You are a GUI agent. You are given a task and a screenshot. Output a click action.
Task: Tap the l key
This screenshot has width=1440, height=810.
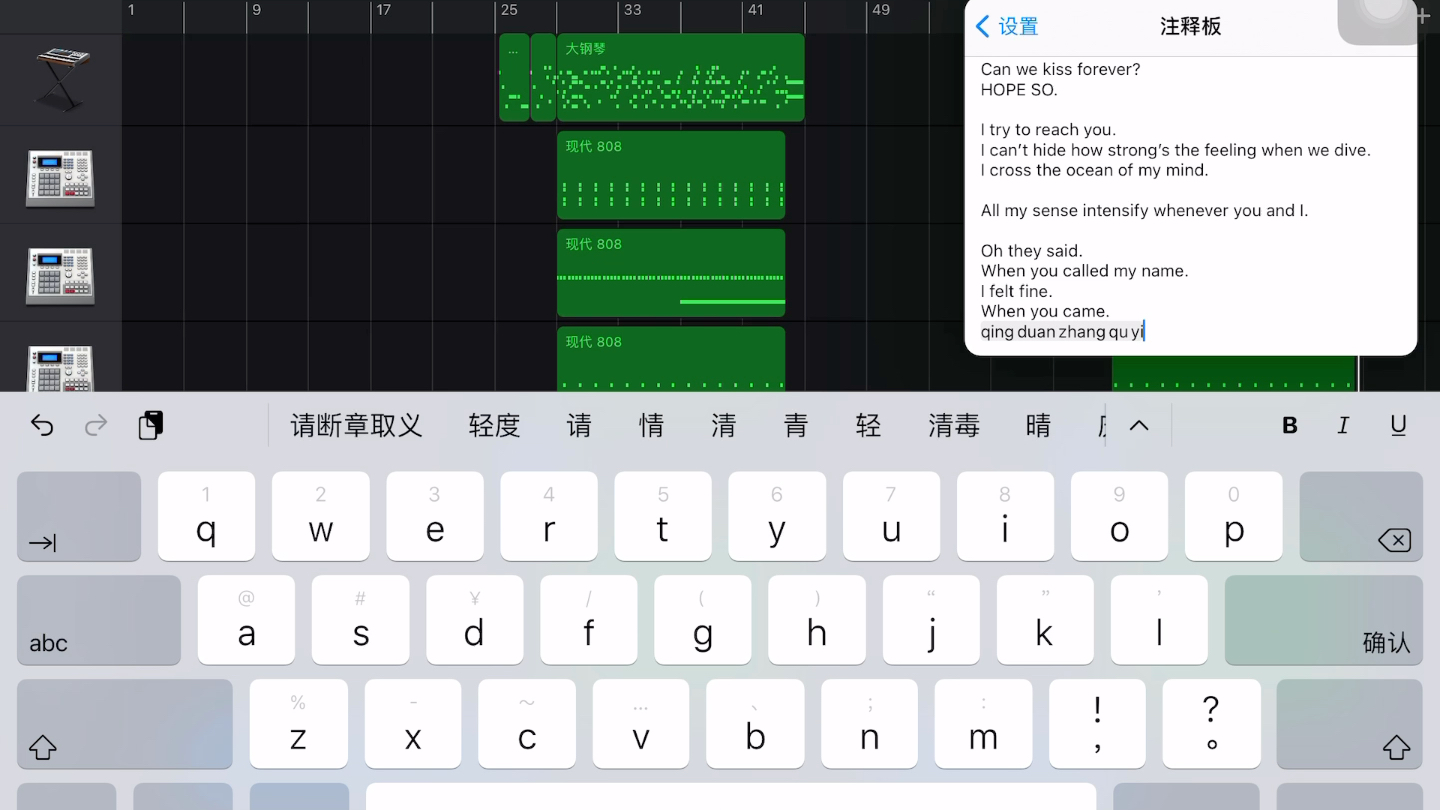tap(1160, 620)
